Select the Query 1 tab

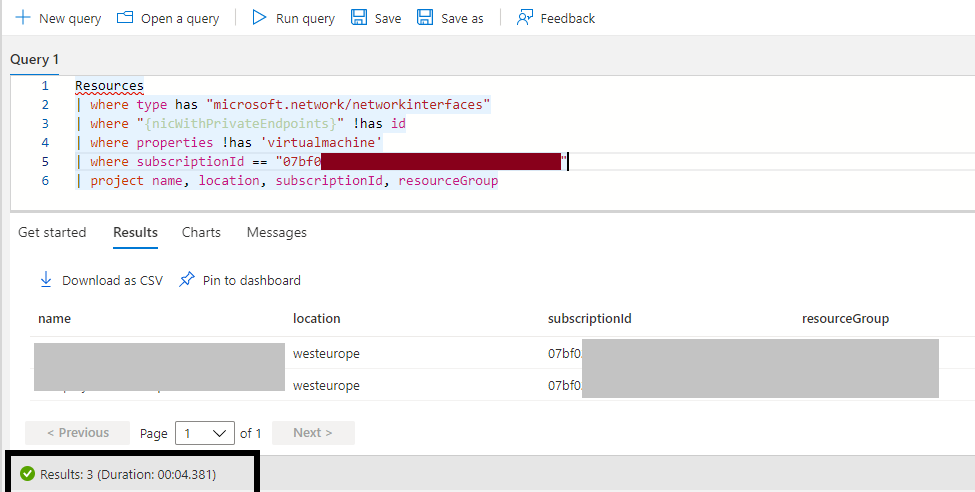(x=34, y=59)
